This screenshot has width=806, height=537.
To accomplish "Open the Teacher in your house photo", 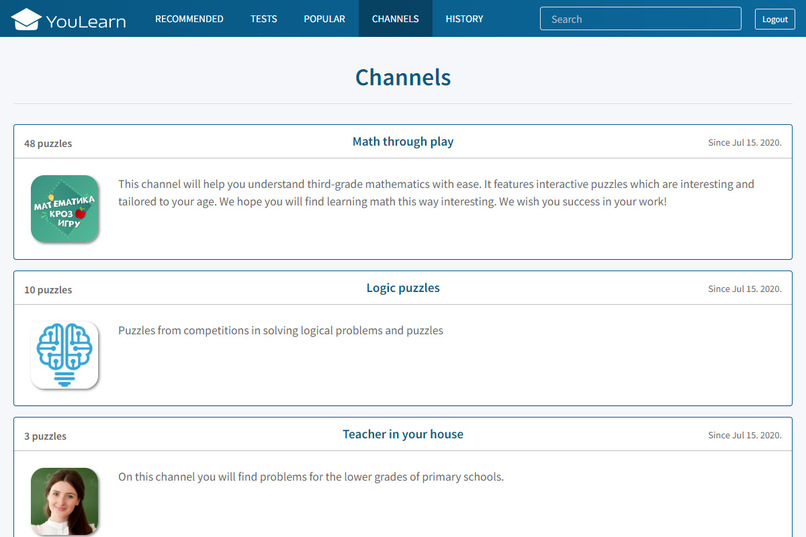I will click(65, 501).
